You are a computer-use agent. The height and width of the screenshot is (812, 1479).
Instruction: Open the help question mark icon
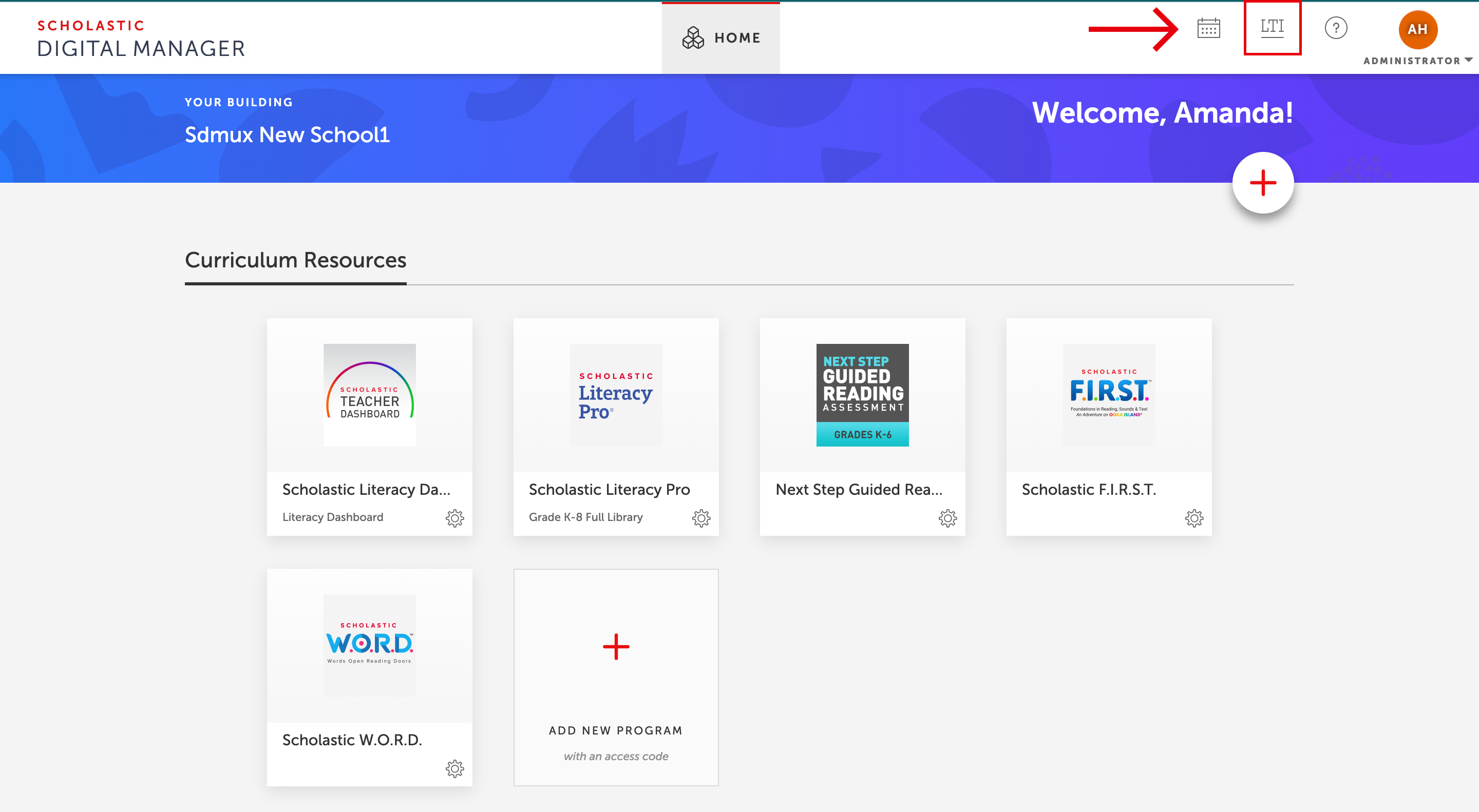(x=1335, y=28)
